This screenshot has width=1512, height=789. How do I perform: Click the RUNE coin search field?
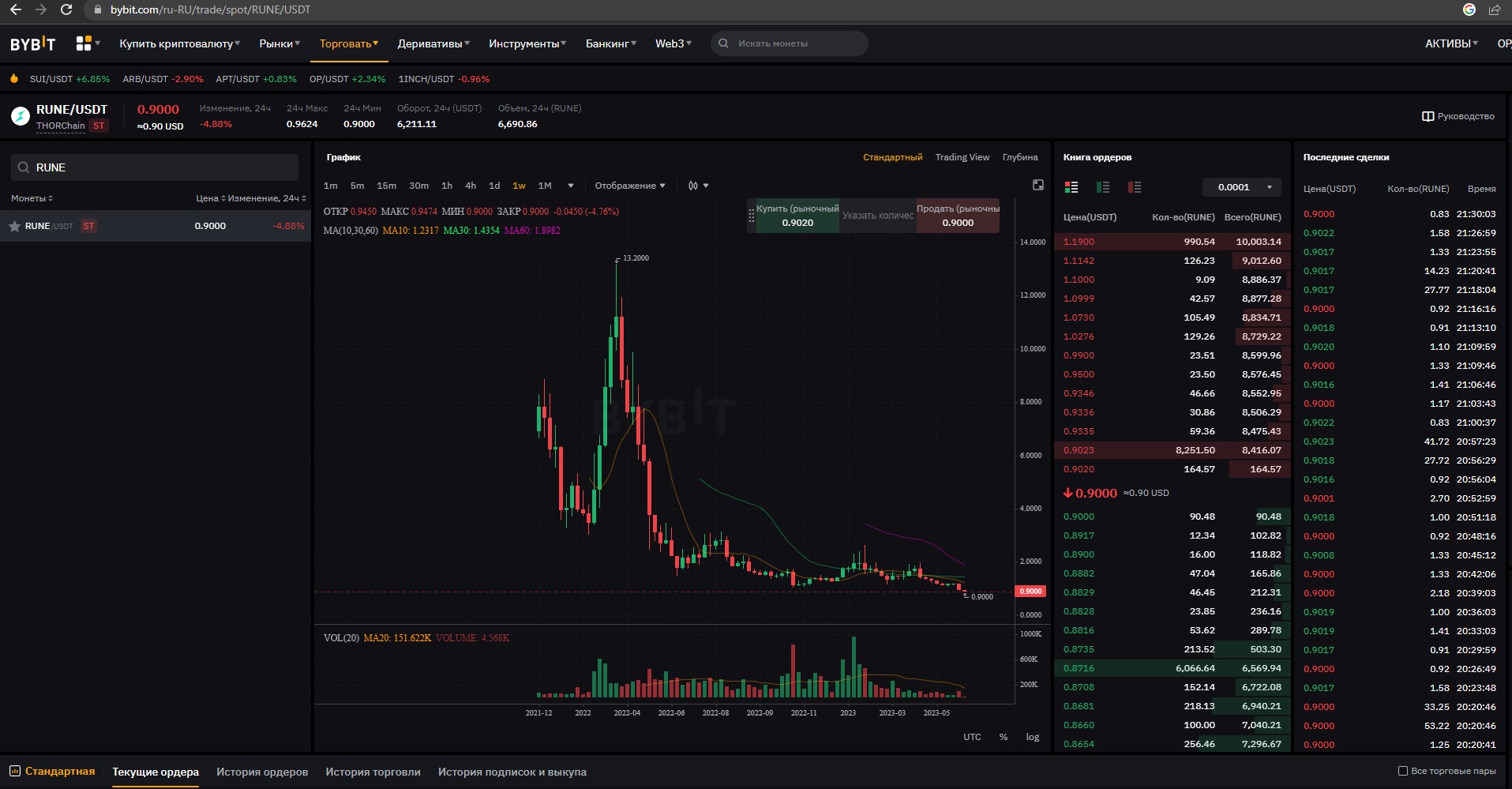click(x=155, y=167)
